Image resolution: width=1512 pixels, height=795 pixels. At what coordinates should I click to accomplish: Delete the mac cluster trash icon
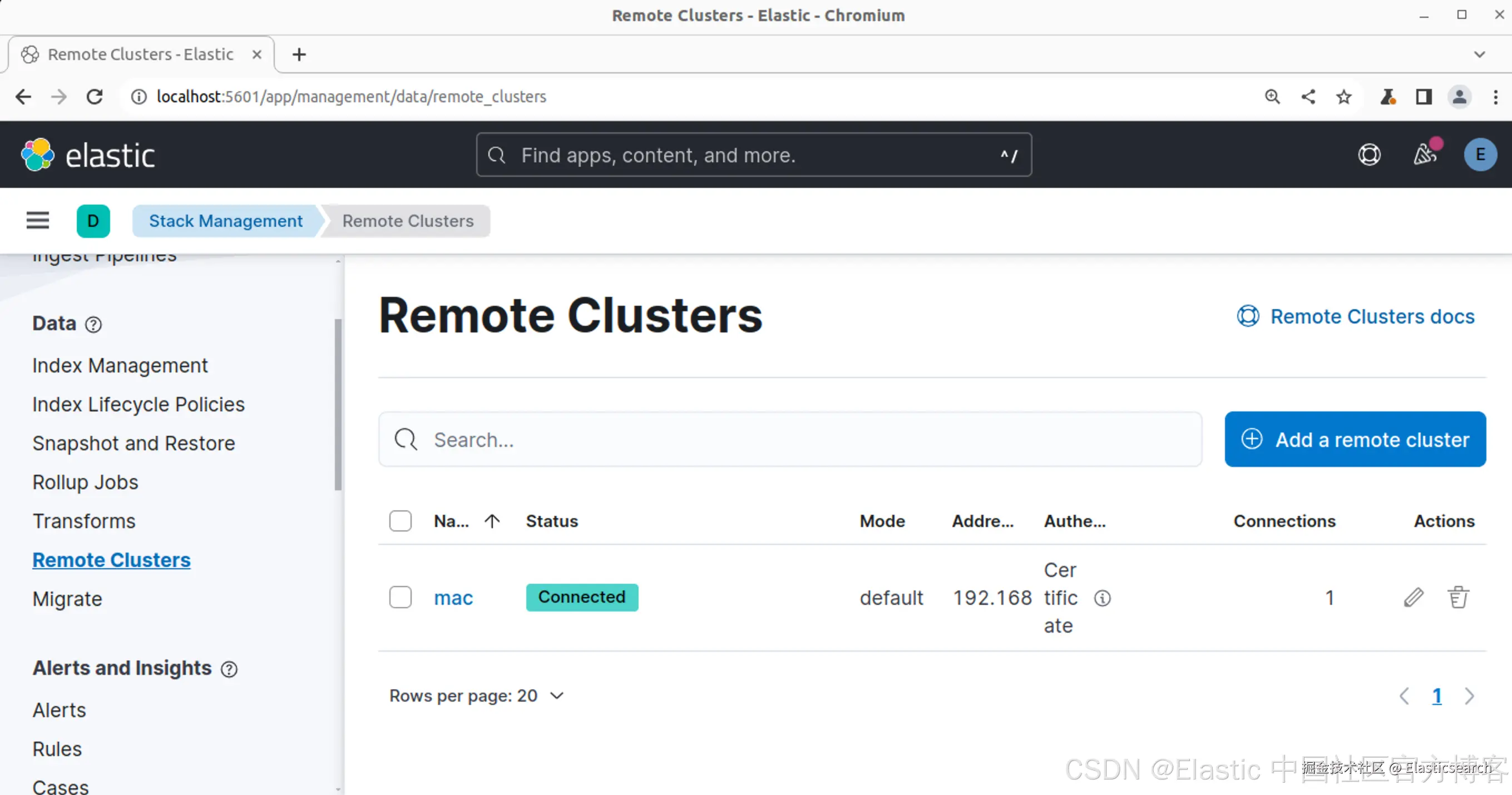[x=1458, y=597]
